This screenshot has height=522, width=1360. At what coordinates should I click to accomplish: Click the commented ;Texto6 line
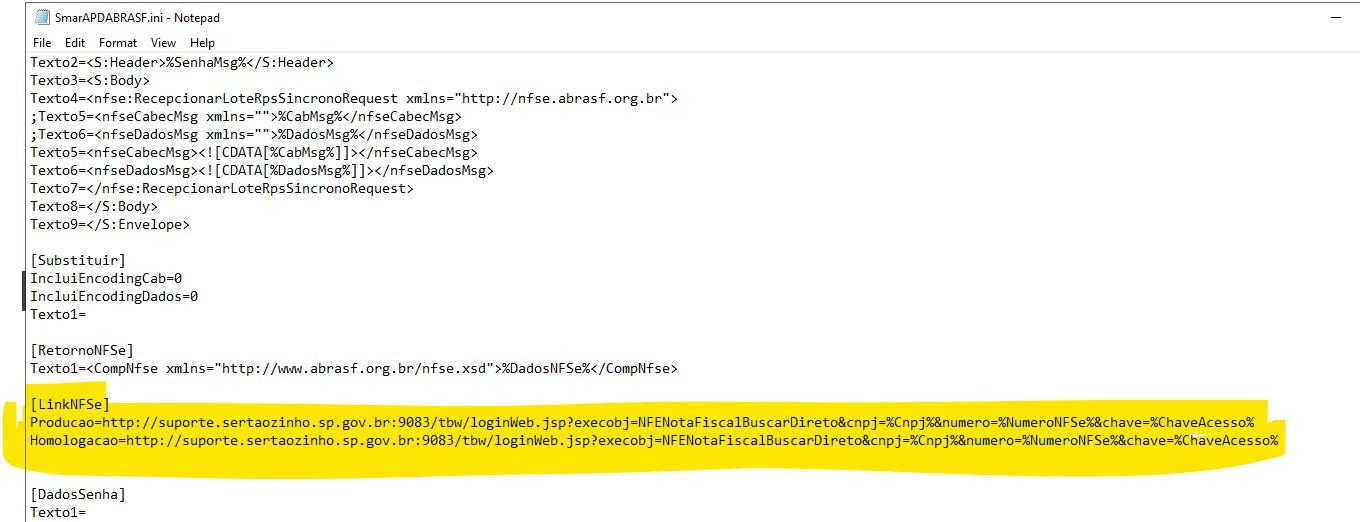[x=254, y=134]
